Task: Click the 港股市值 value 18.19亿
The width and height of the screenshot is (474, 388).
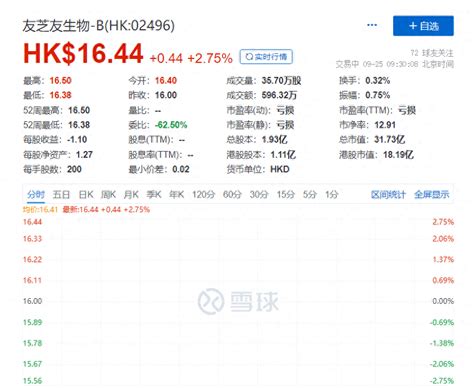Action: tap(398, 155)
